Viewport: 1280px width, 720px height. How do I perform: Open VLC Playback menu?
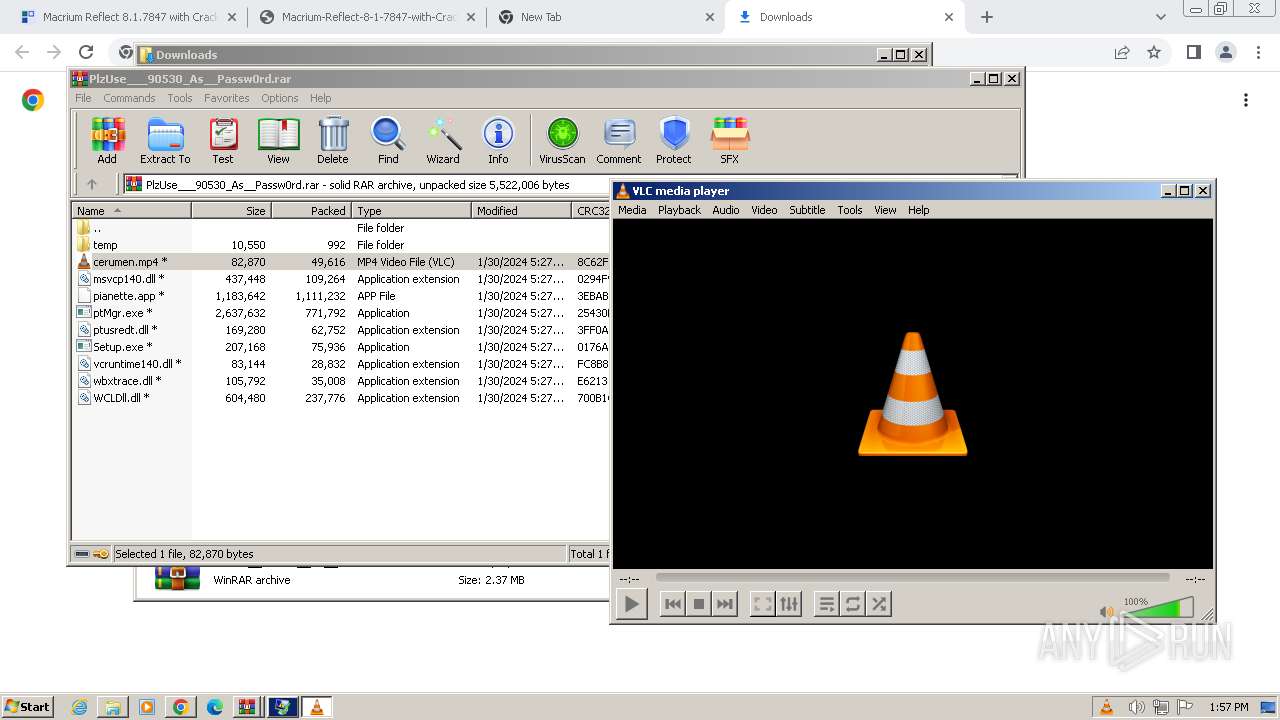coord(679,210)
